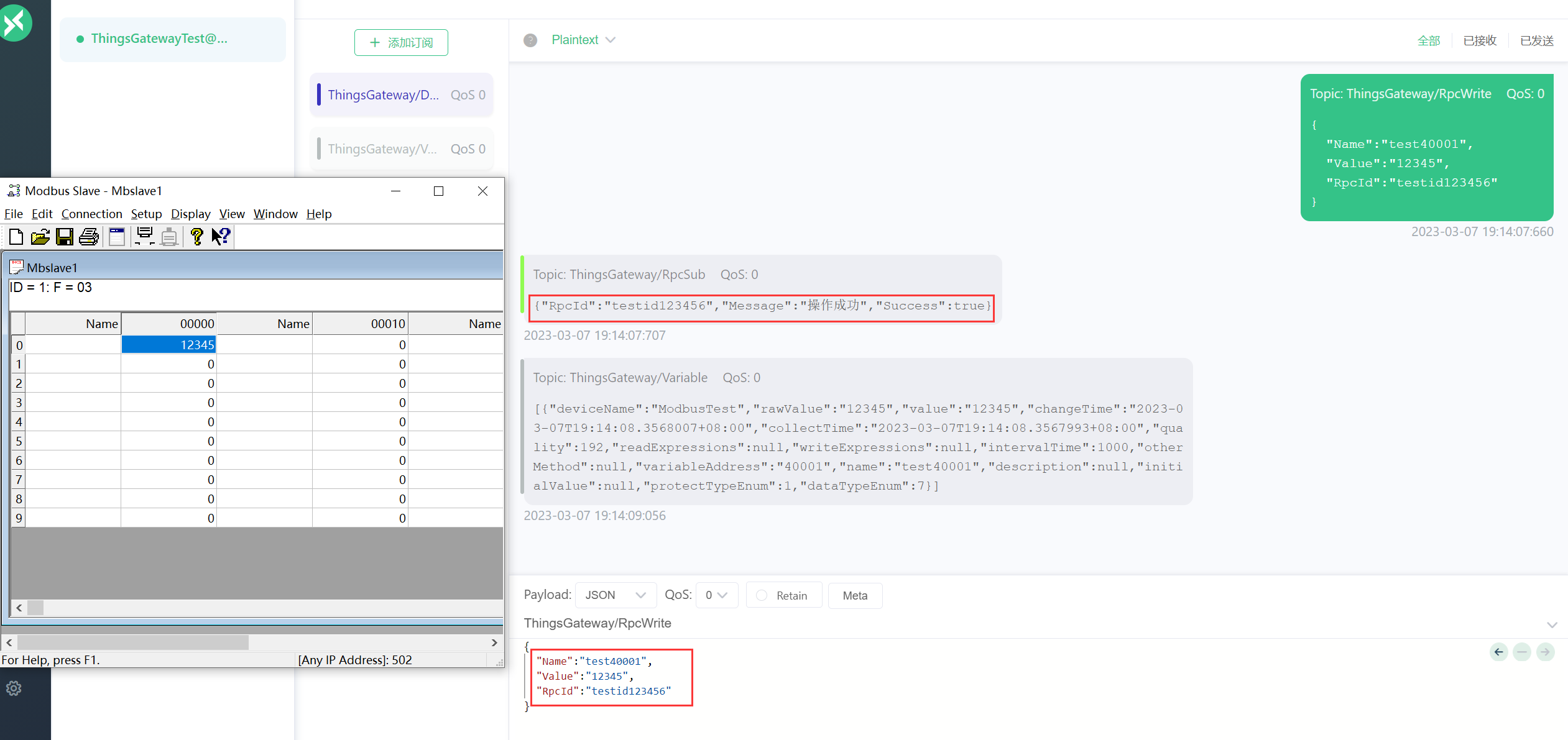
Task: Open the QoS level dropdown
Action: (x=716, y=595)
